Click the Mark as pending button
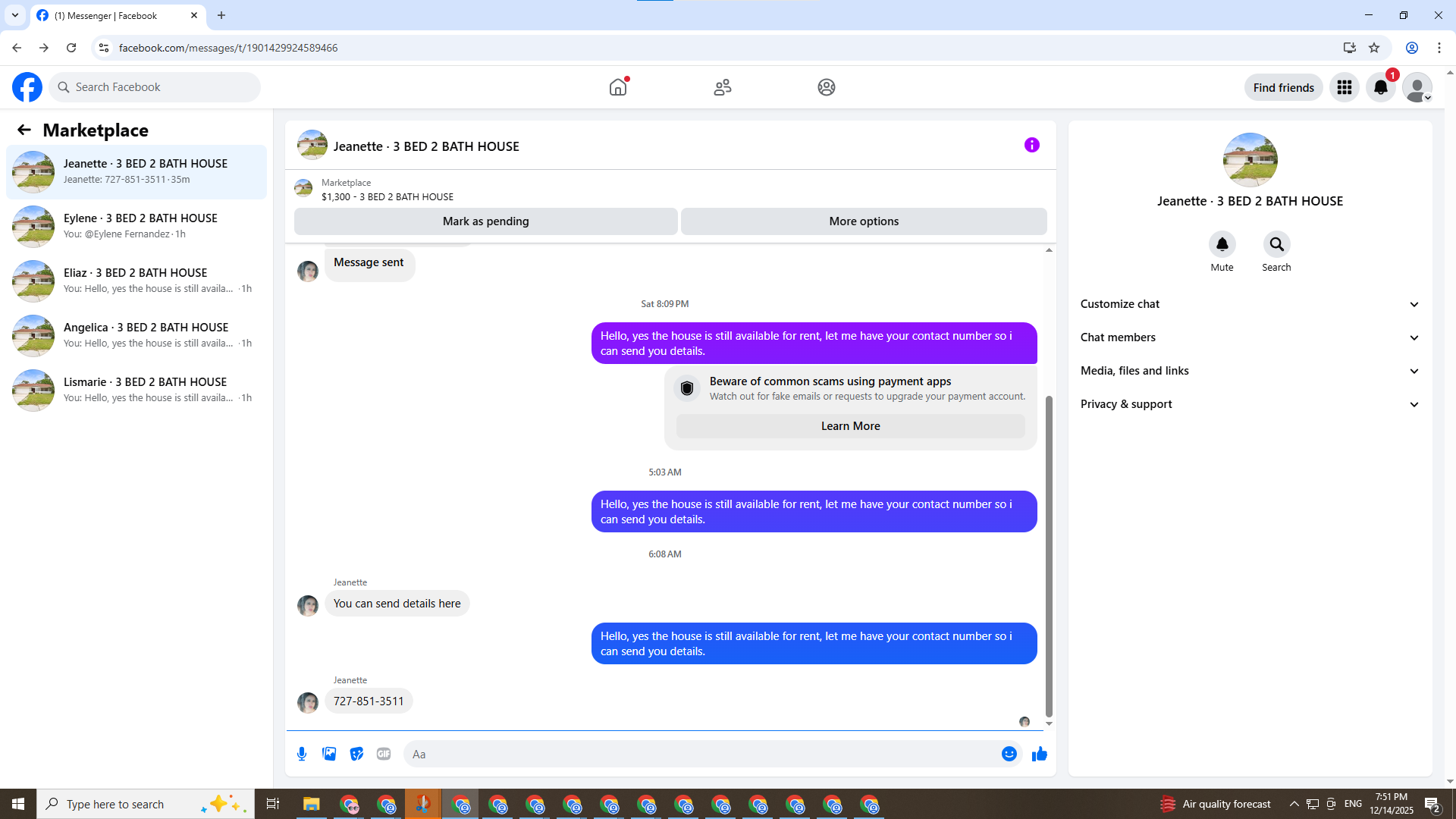 (485, 221)
